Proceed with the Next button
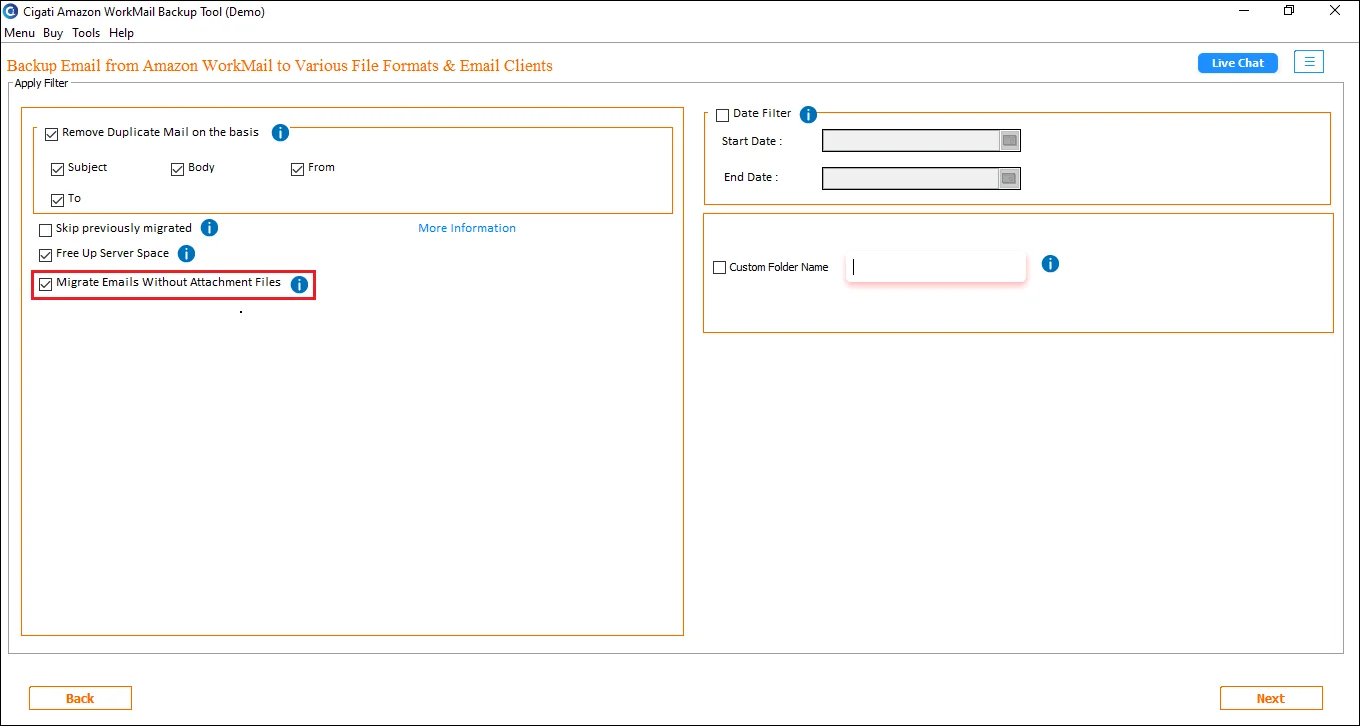Viewport: 1360px width, 726px height. [1271, 698]
